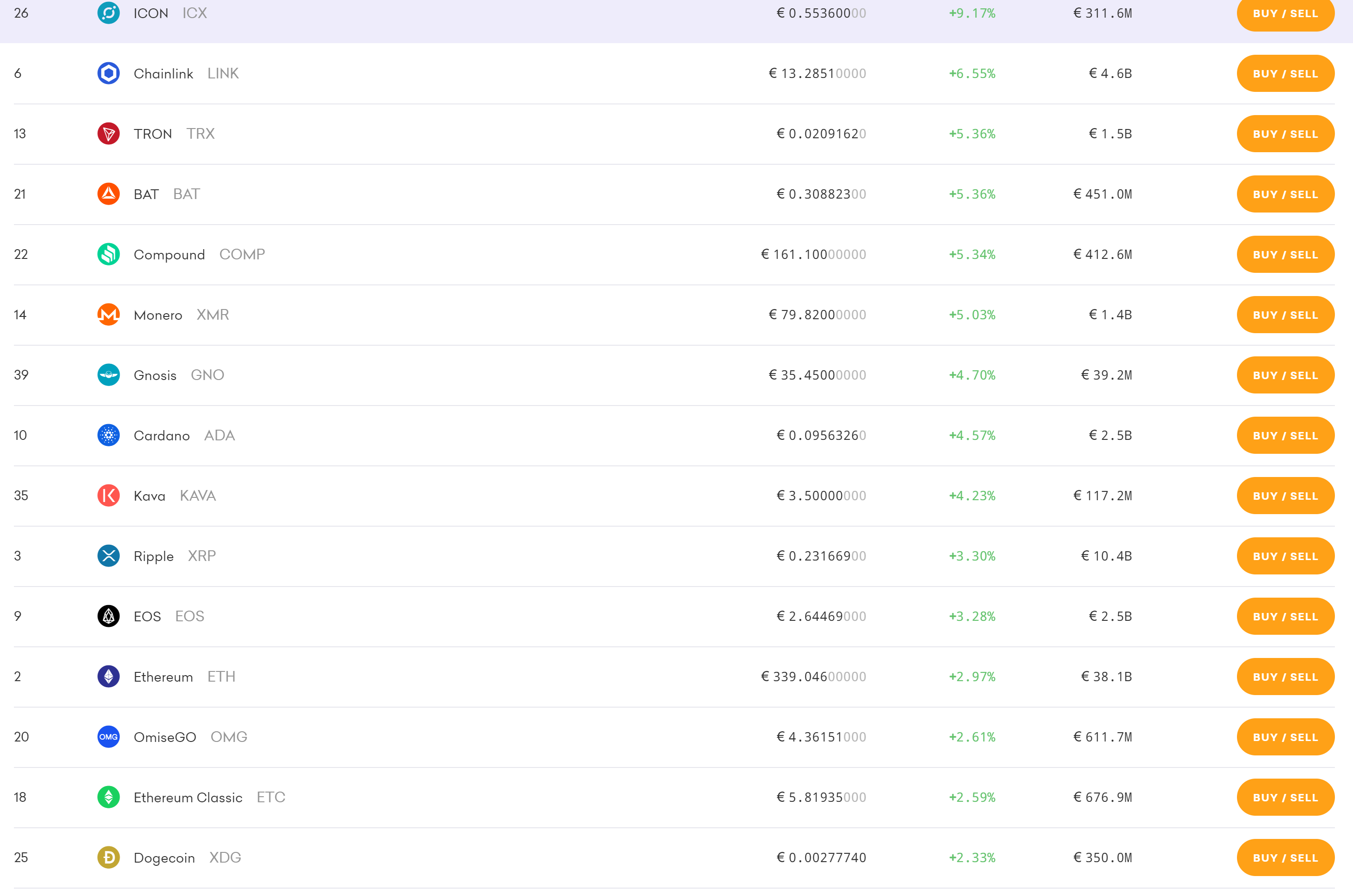Click the Monero orange logo
The image size is (1353, 896).
pyautogui.click(x=109, y=314)
